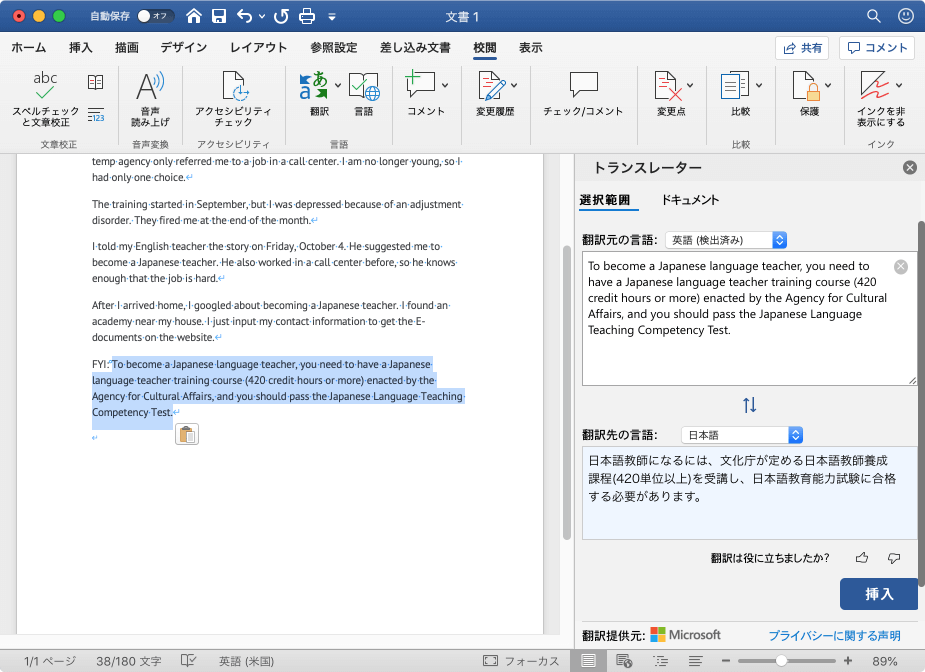Run spelling and grammar check (スペルチェックと文章校正)
The height and width of the screenshot is (672, 925).
click(x=45, y=99)
